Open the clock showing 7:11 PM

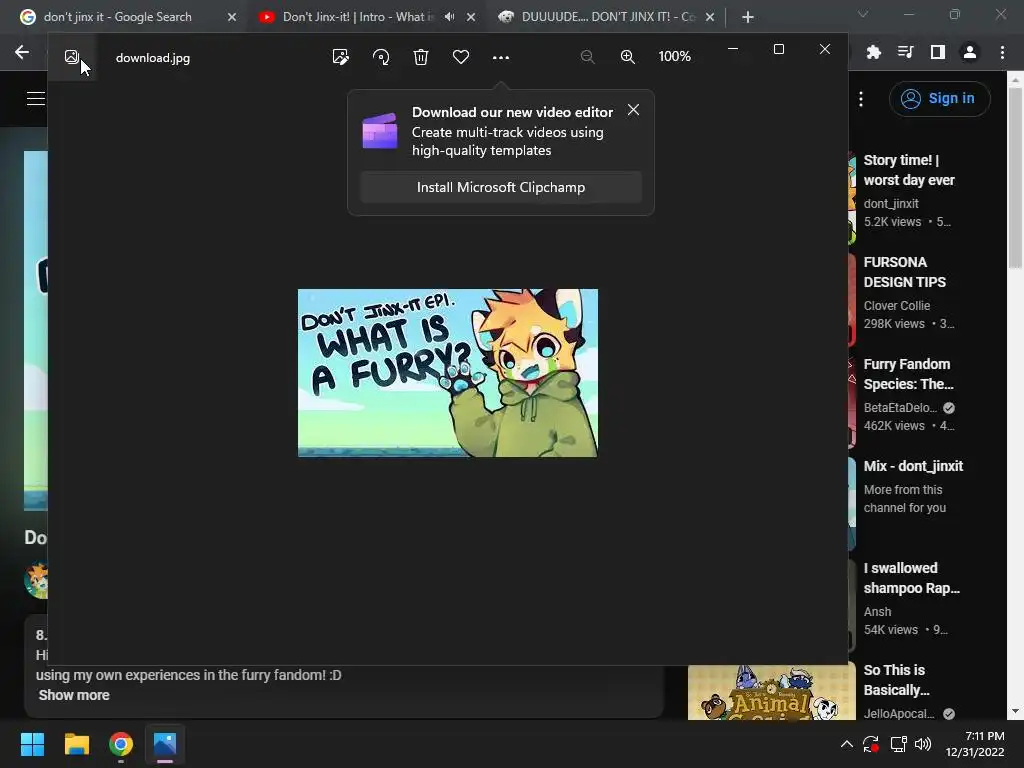(975, 744)
